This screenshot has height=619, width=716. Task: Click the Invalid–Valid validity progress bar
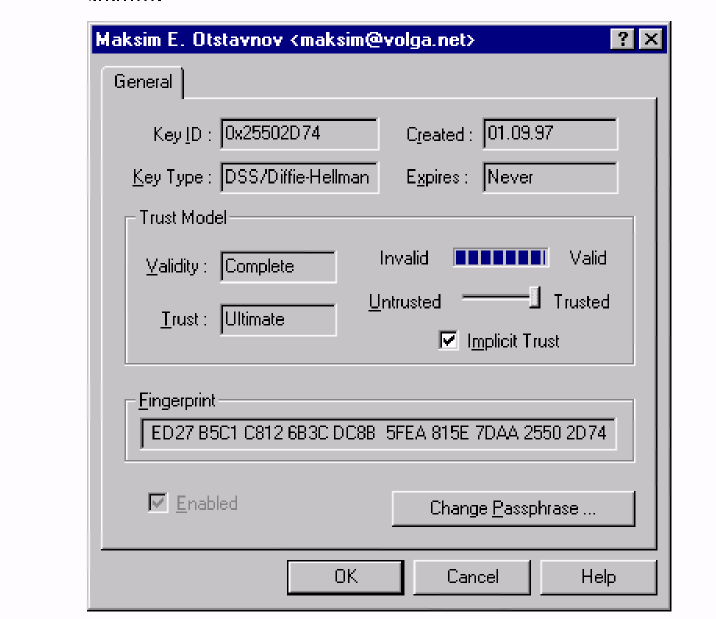click(501, 258)
